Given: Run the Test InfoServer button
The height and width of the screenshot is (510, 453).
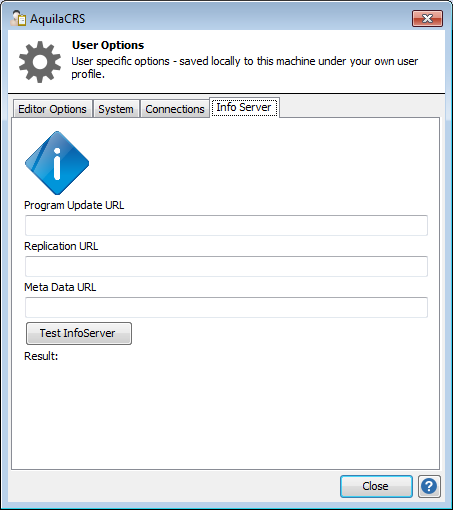Looking at the screenshot, I should pyautogui.click(x=79, y=333).
